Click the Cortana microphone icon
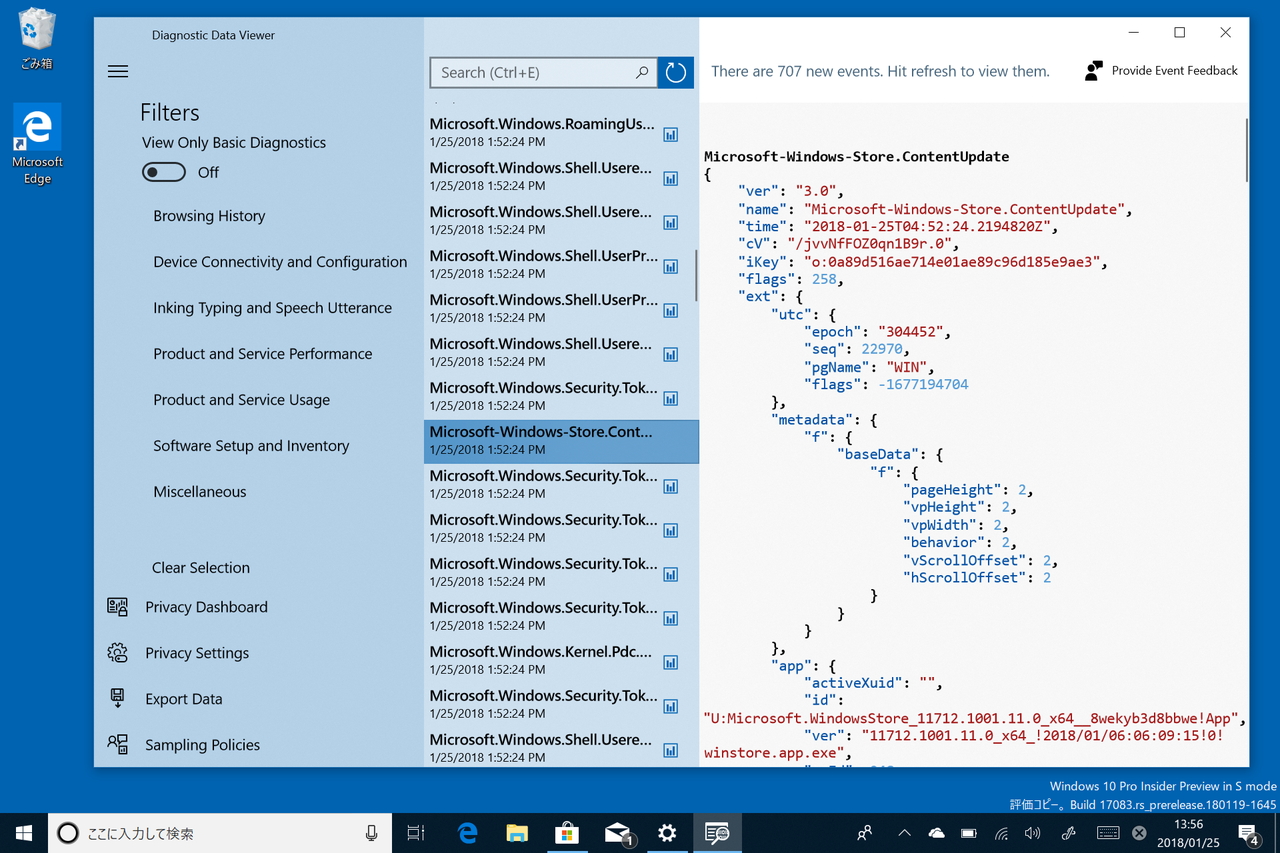 point(372,833)
